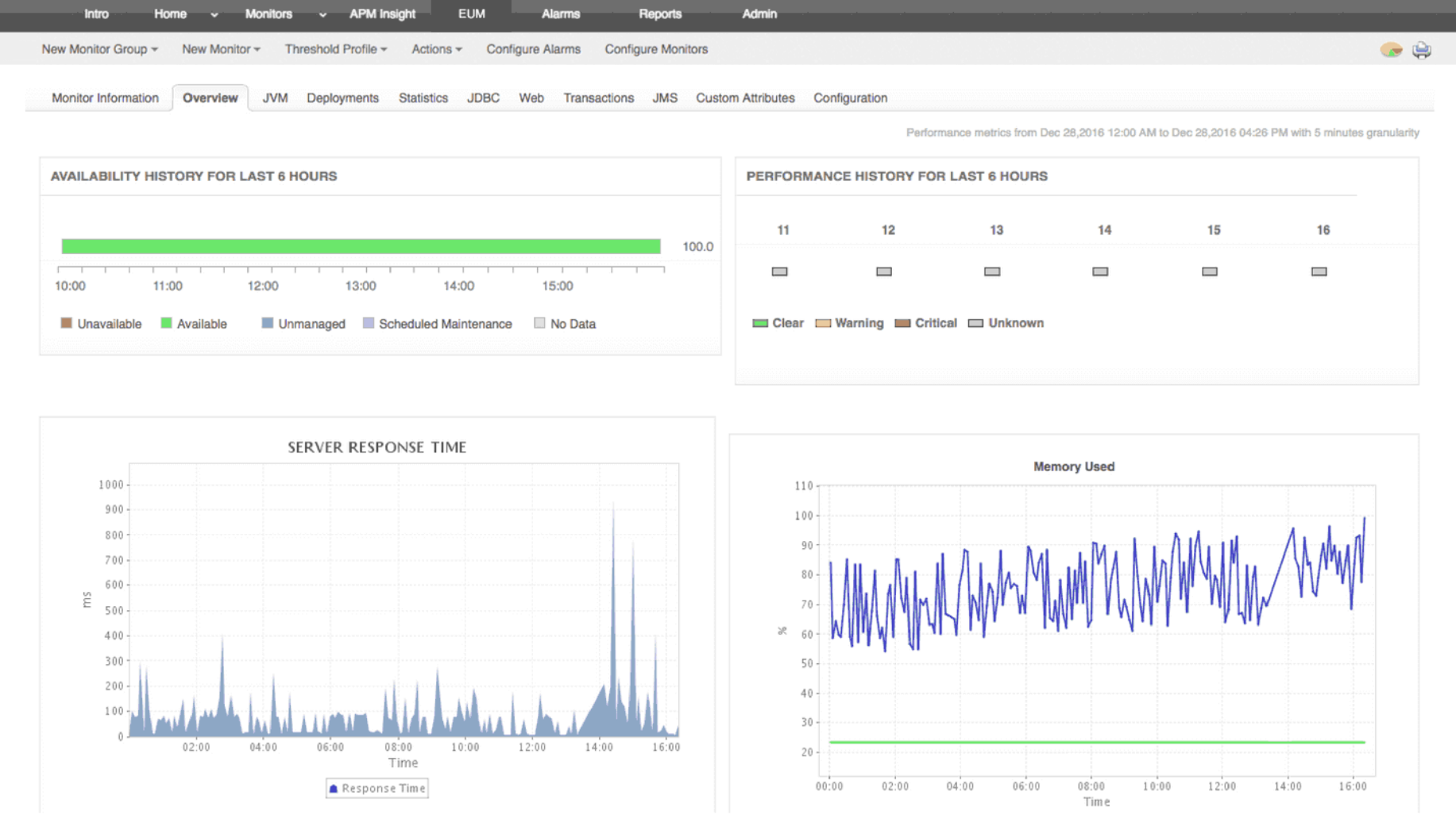Click the status indicator under hour 13
Screen dimensions: 1456x823
pos(991,272)
